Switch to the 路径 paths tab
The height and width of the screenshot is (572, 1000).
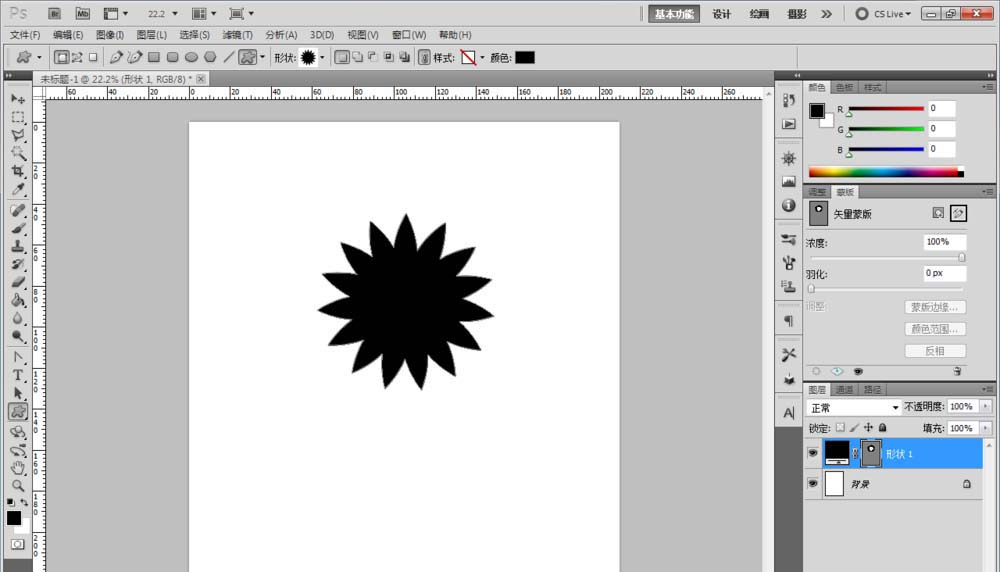tap(872, 390)
